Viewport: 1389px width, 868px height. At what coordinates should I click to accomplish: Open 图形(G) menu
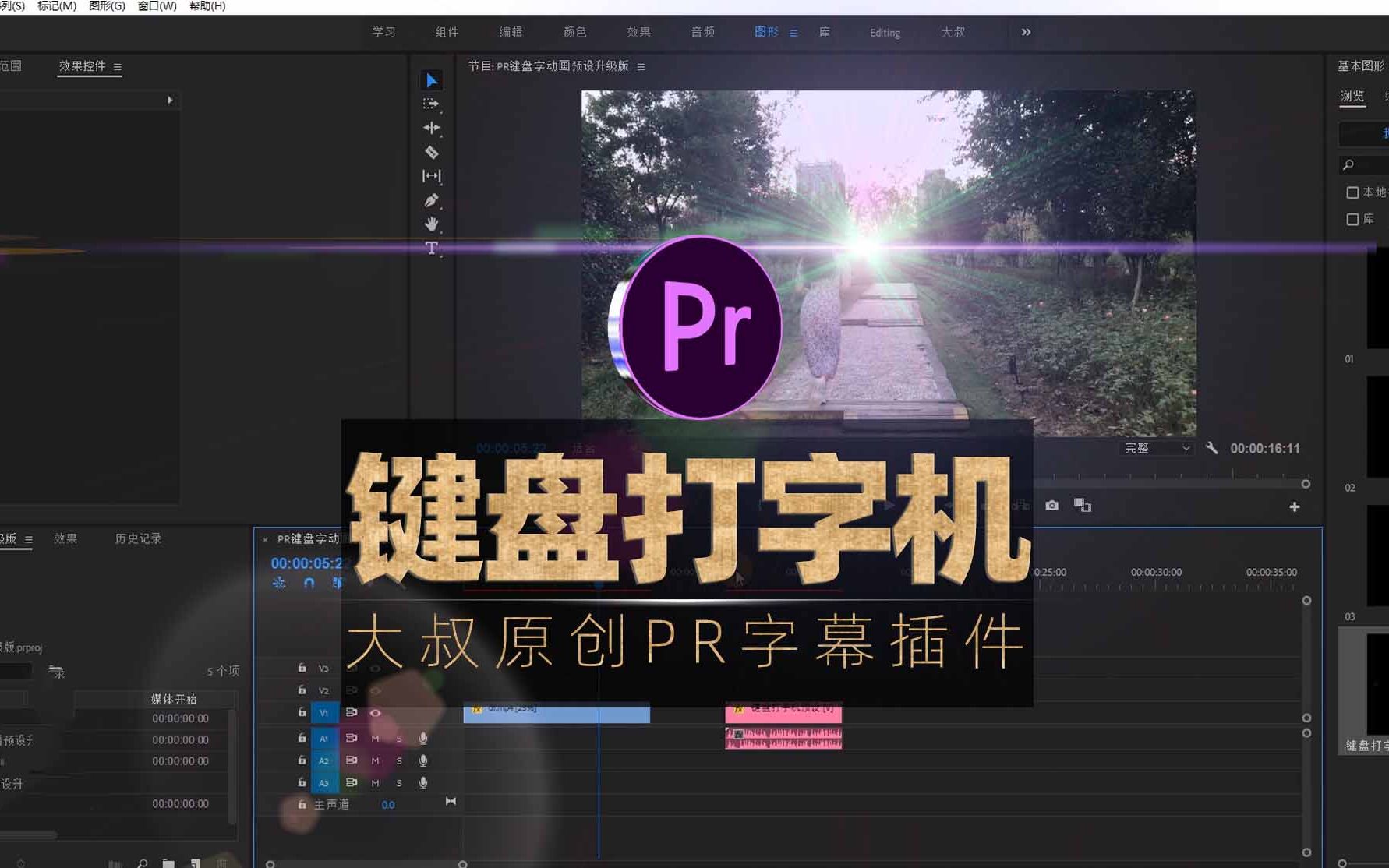107,6
